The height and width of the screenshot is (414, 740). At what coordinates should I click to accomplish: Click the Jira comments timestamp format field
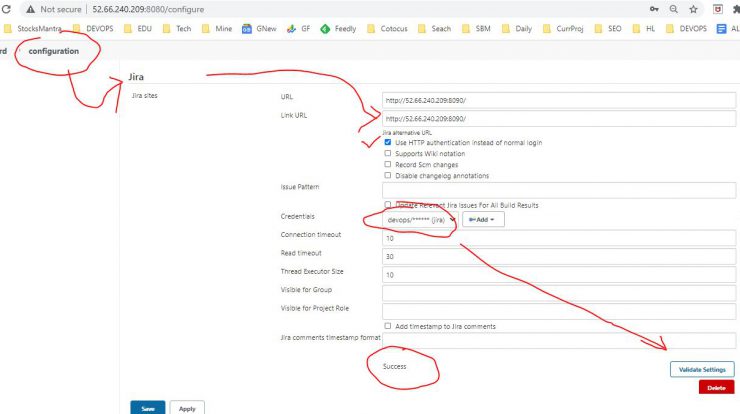point(559,340)
